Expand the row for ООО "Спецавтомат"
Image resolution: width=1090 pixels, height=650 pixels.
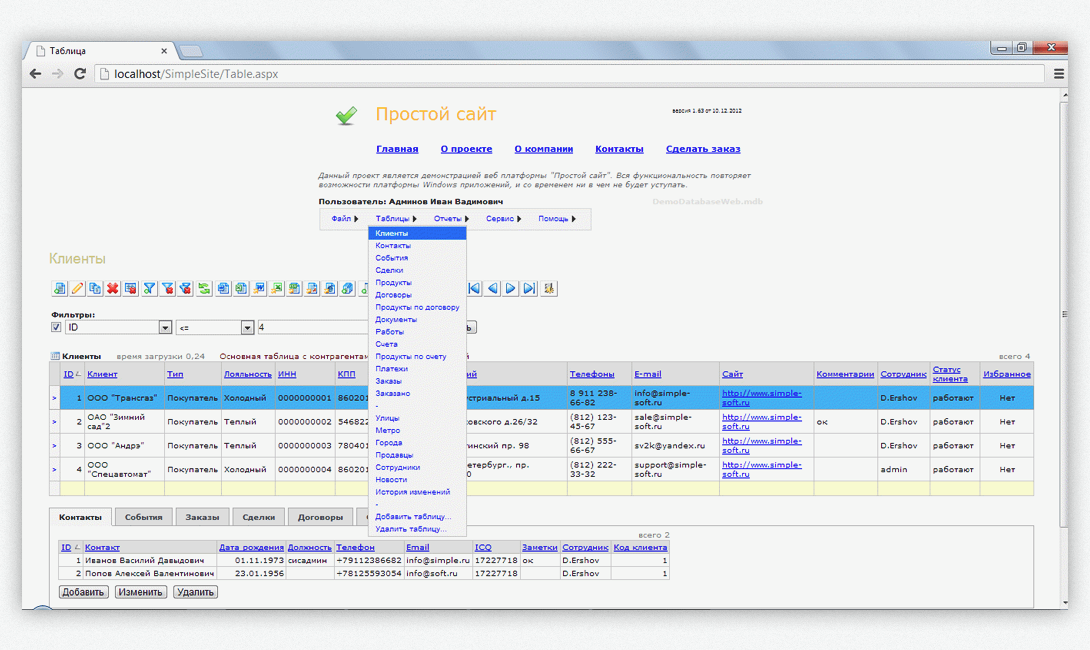(x=54, y=469)
